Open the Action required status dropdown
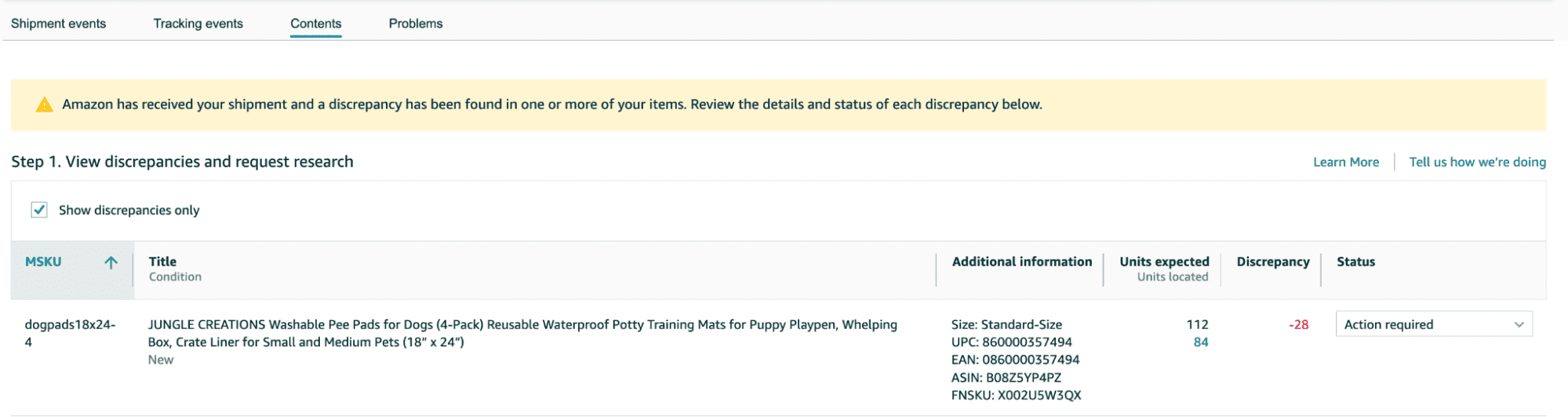Image resolution: width=1568 pixels, height=417 pixels. click(x=1433, y=324)
